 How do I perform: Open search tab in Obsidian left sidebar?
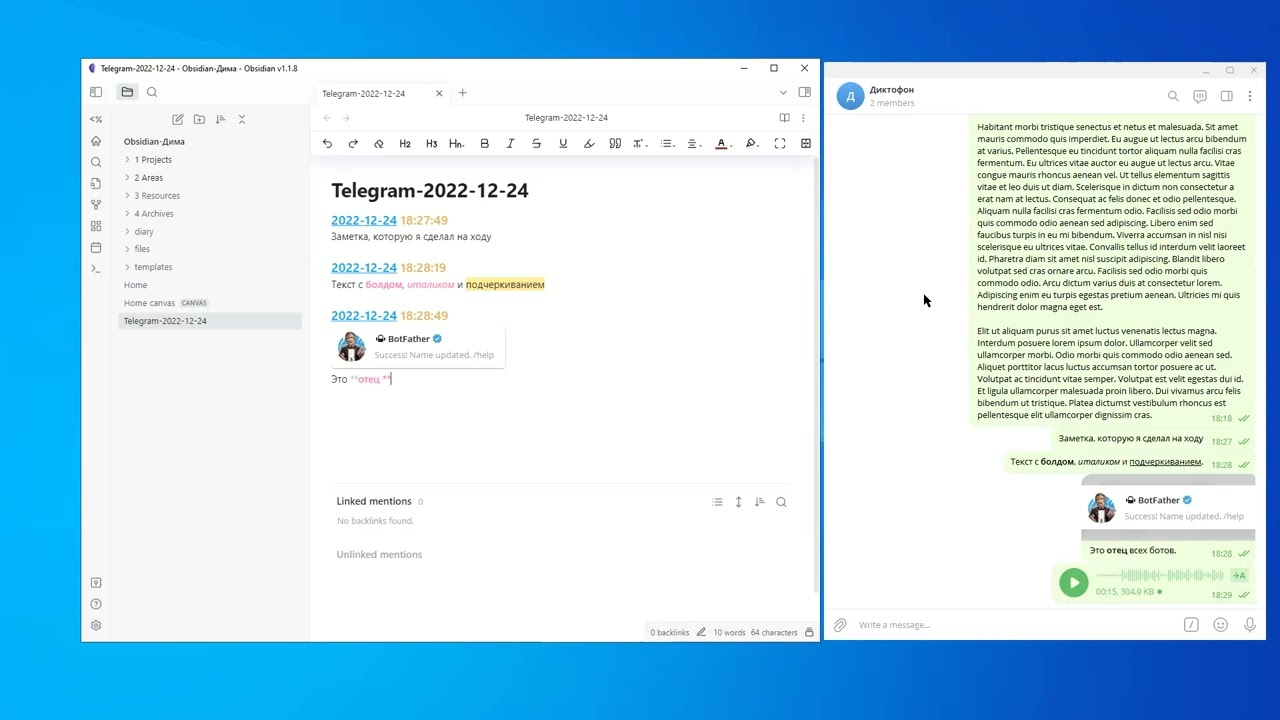pyautogui.click(x=152, y=92)
